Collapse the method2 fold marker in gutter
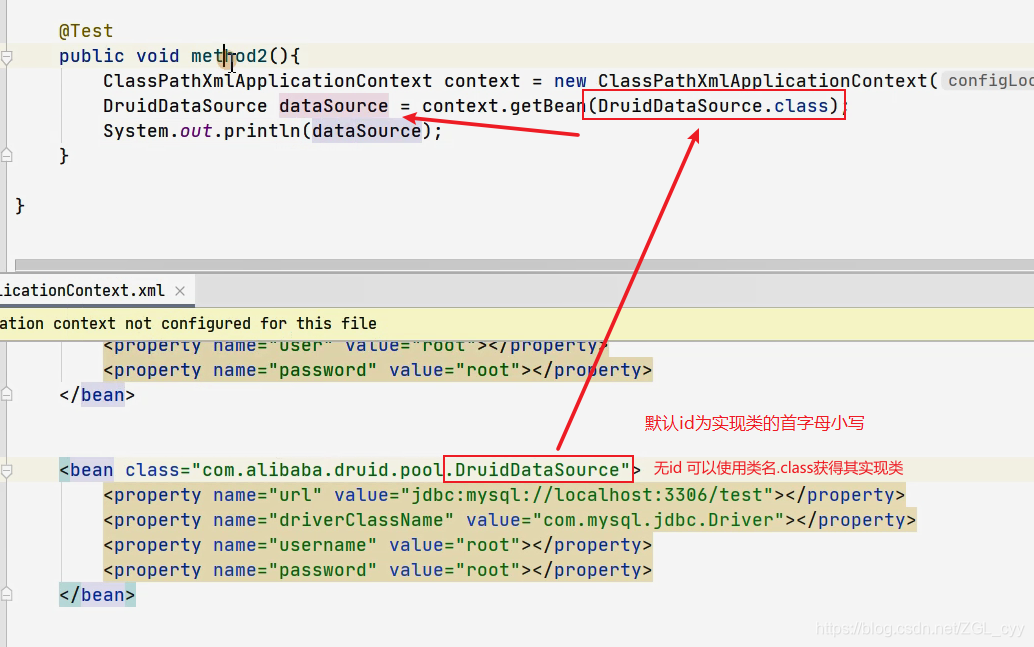Viewport: 1034px width, 647px height. [7, 57]
